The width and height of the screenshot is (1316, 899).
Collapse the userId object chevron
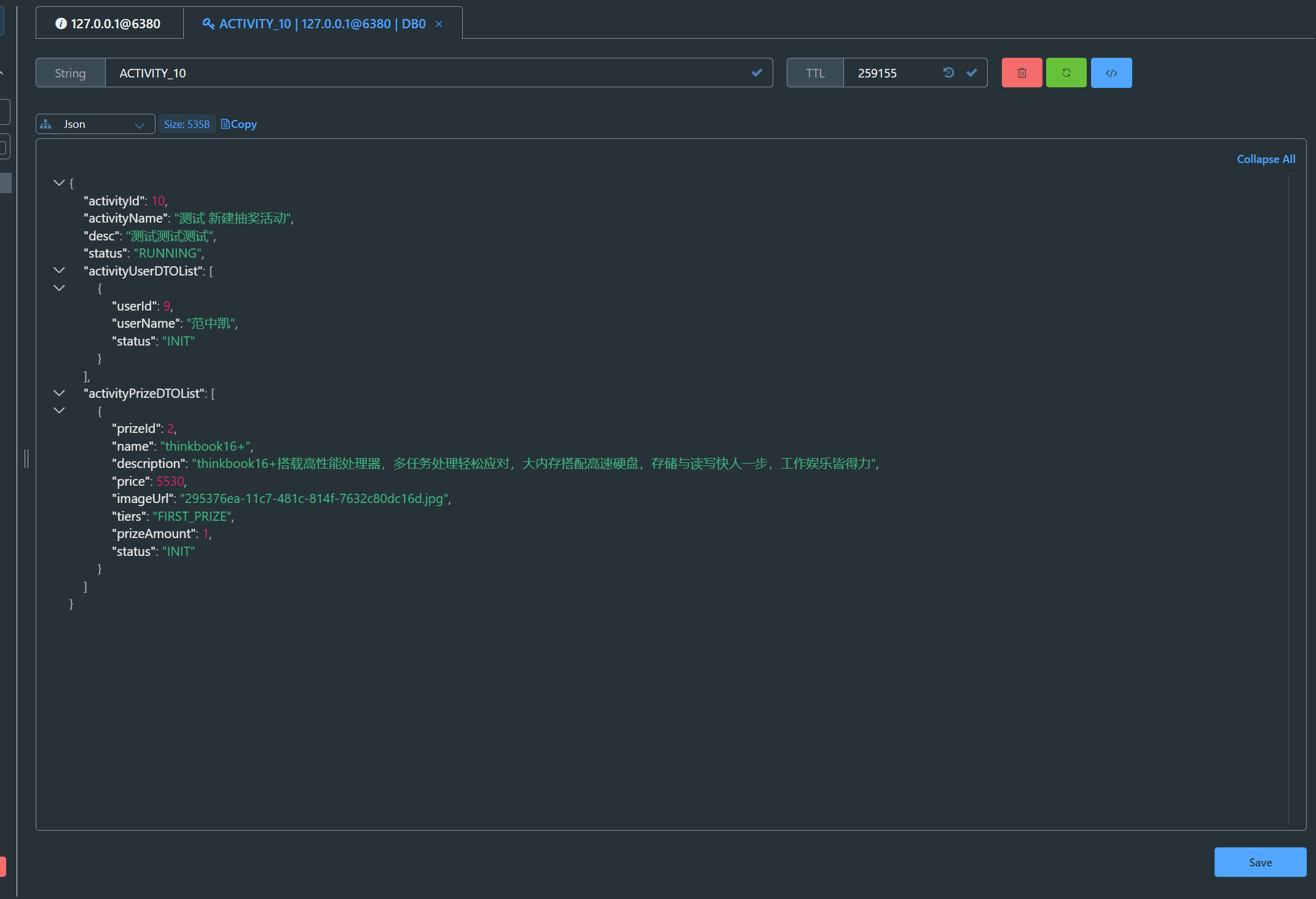click(59, 288)
